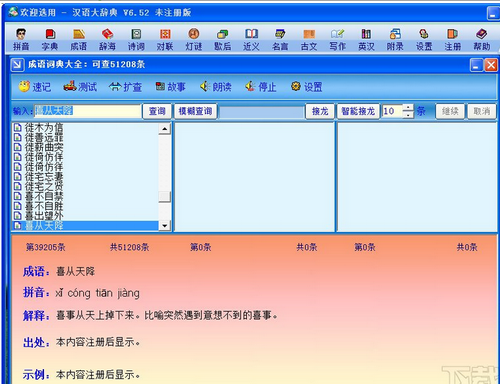Screen dimensions: 500x384
Task: Click the 取消 cancel button
Action: [x=482, y=111]
